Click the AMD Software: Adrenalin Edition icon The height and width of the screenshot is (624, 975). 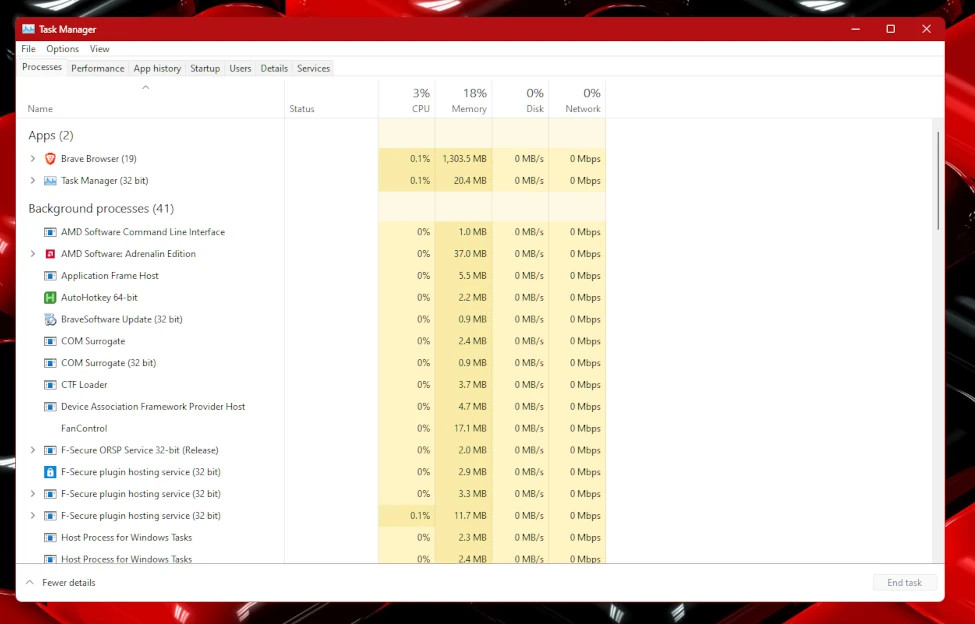point(50,254)
